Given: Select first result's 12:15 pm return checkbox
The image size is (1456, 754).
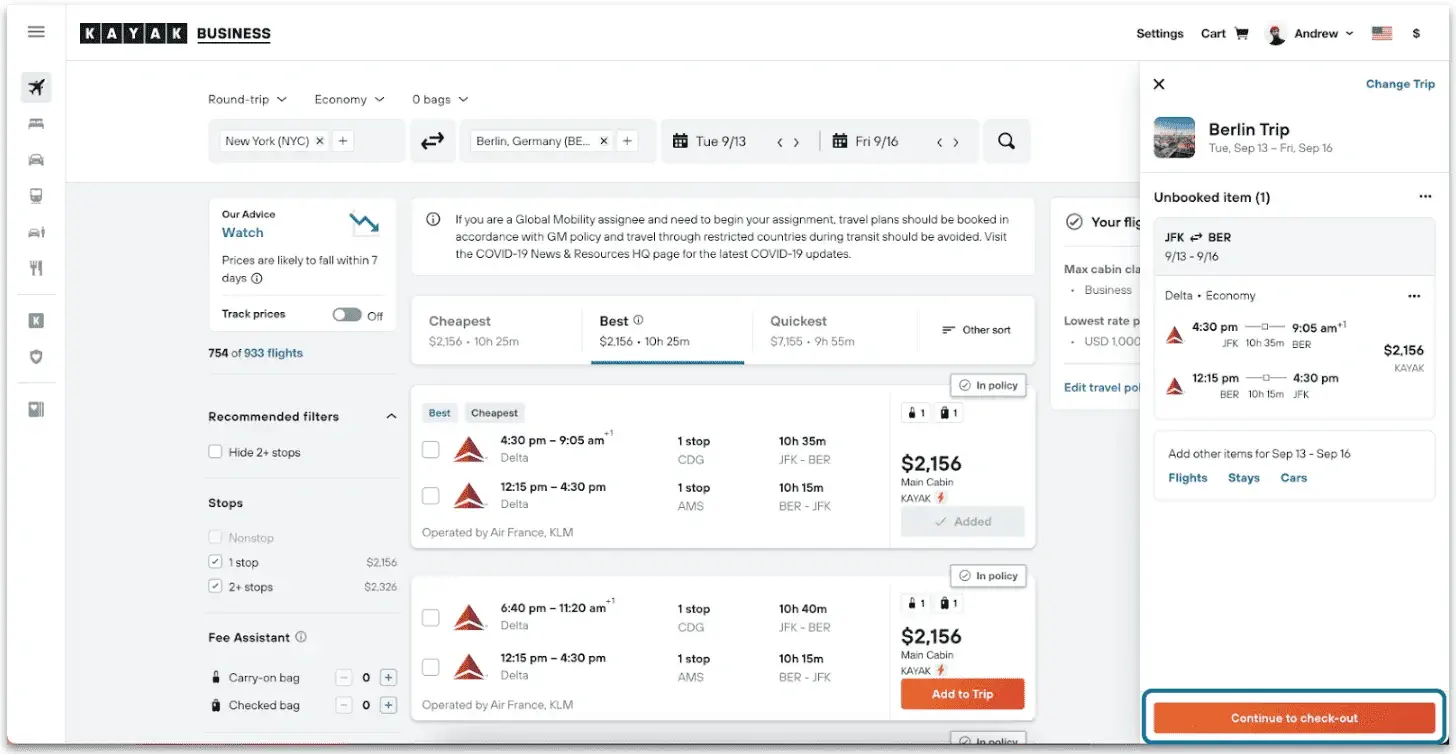Looking at the screenshot, I should tap(430, 496).
